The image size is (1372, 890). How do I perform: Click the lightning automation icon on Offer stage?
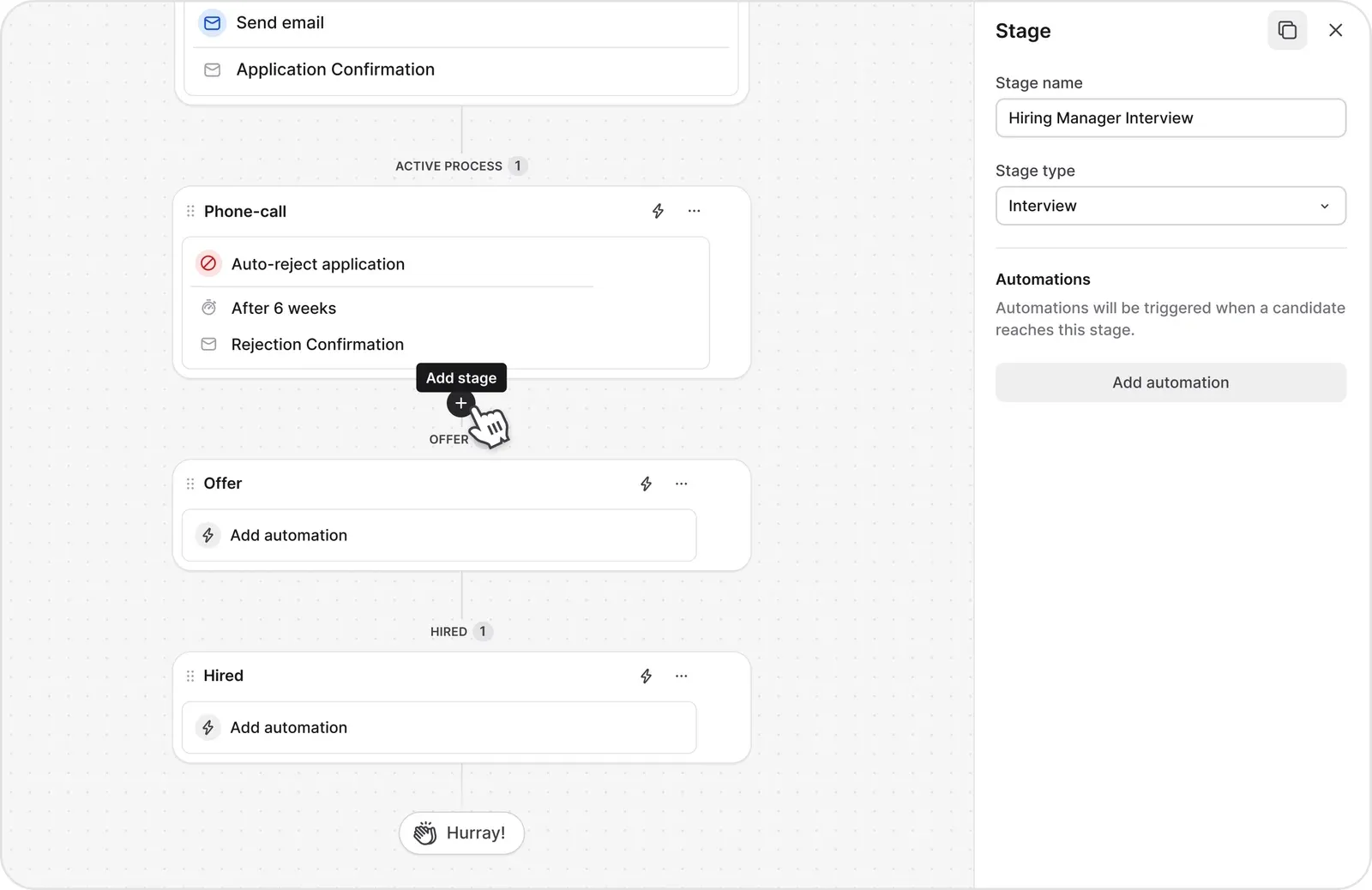click(646, 484)
